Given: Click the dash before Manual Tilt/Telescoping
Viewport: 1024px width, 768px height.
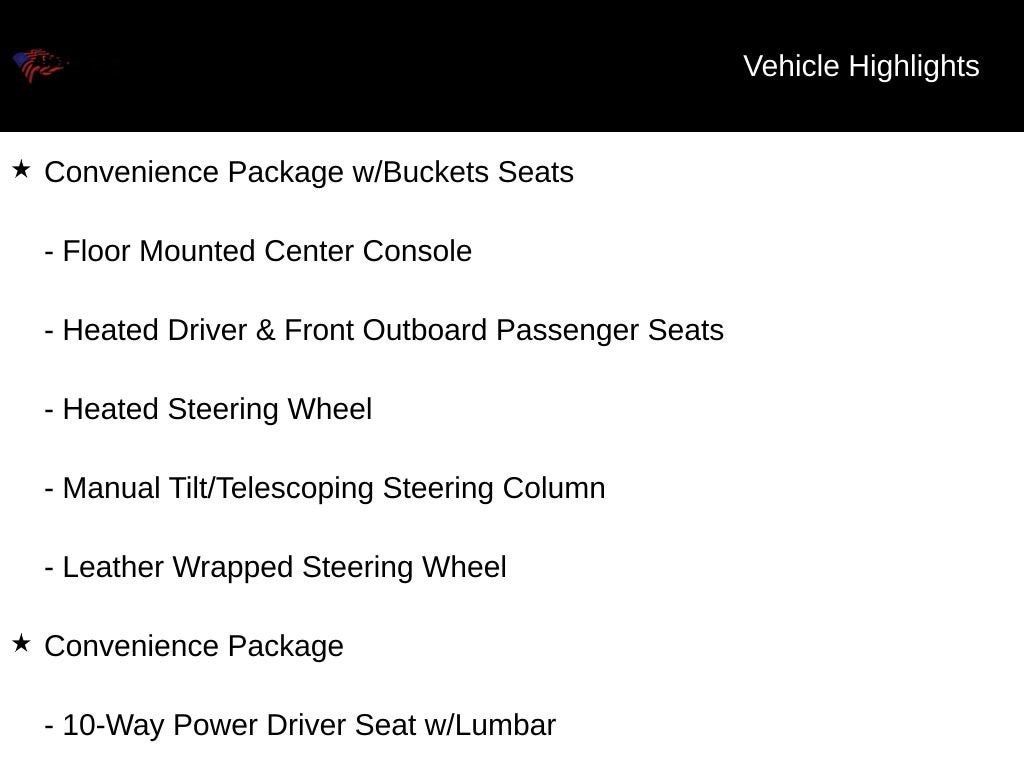Looking at the screenshot, I should [x=49, y=489].
